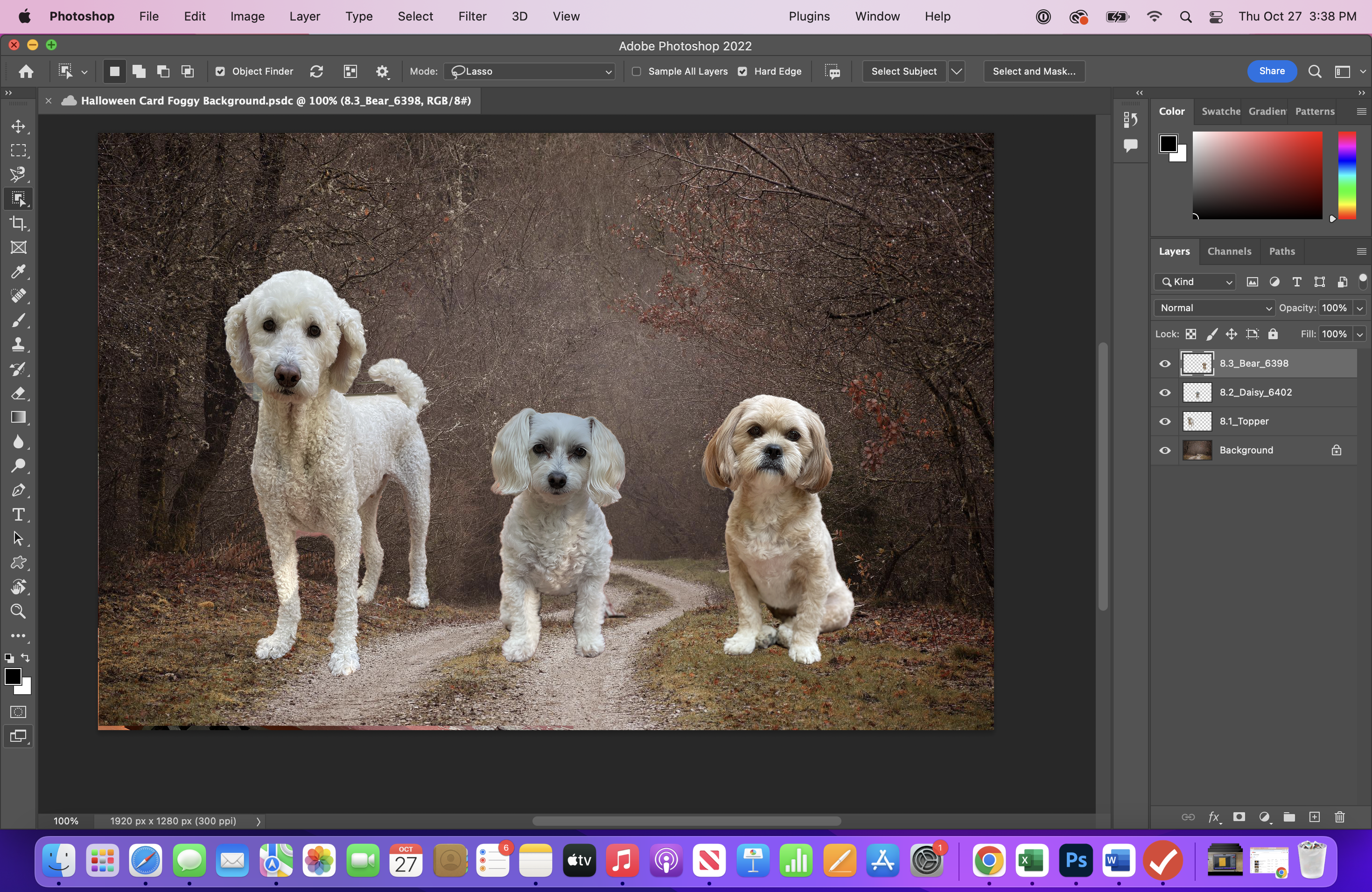Select the Eraser tool
Screen dimensions: 1372x892
click(x=19, y=394)
